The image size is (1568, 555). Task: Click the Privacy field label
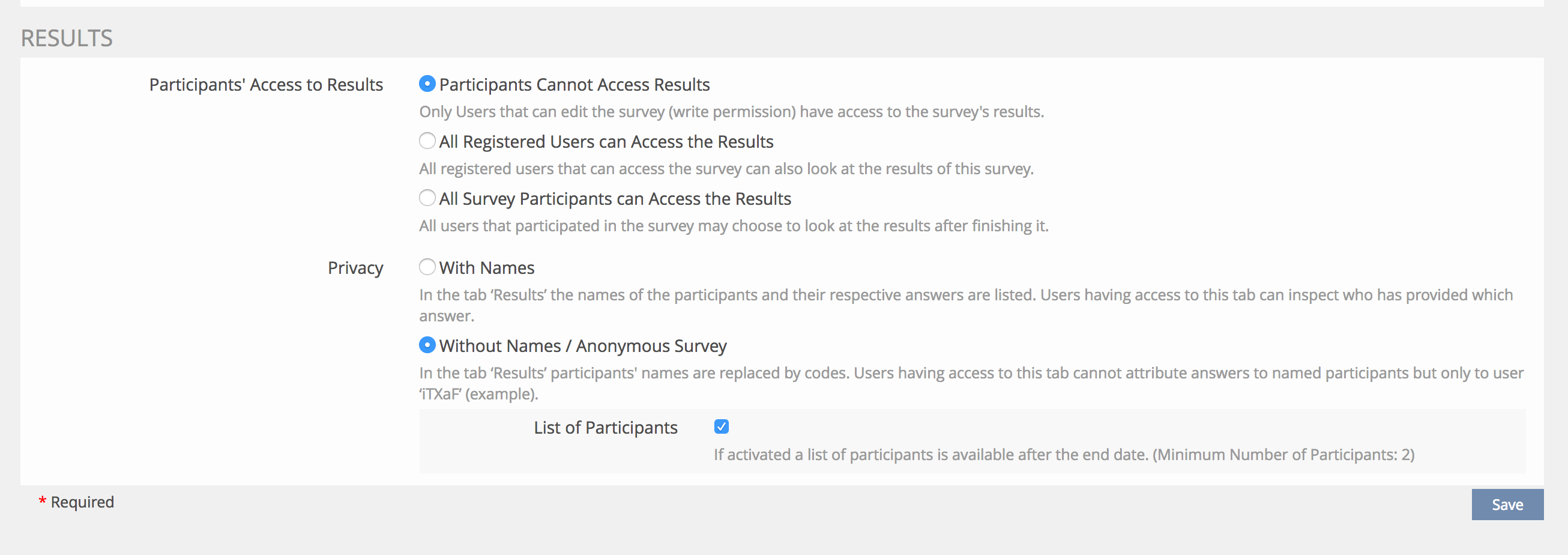pos(355,268)
